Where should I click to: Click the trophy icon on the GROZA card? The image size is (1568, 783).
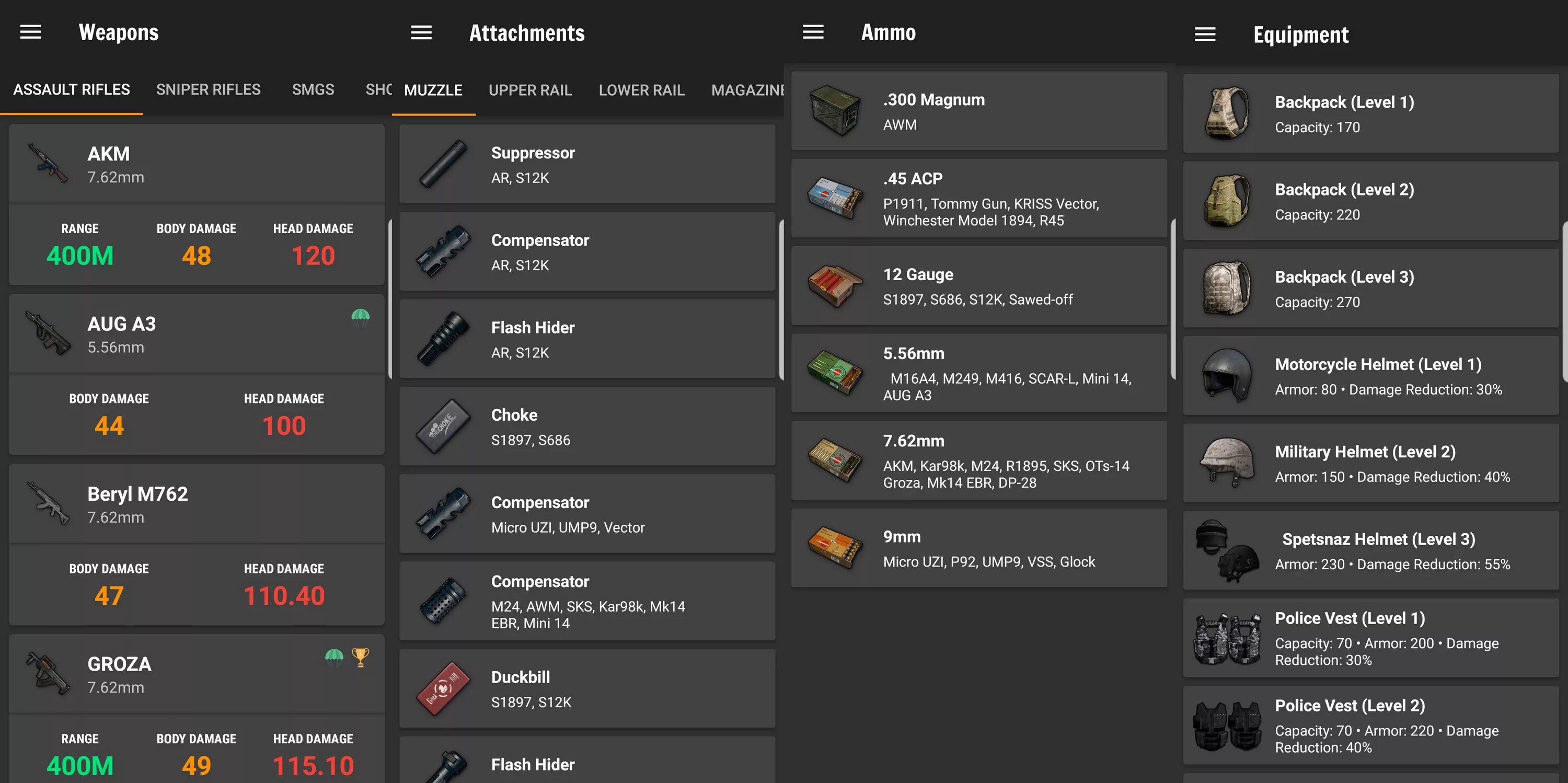click(x=360, y=658)
